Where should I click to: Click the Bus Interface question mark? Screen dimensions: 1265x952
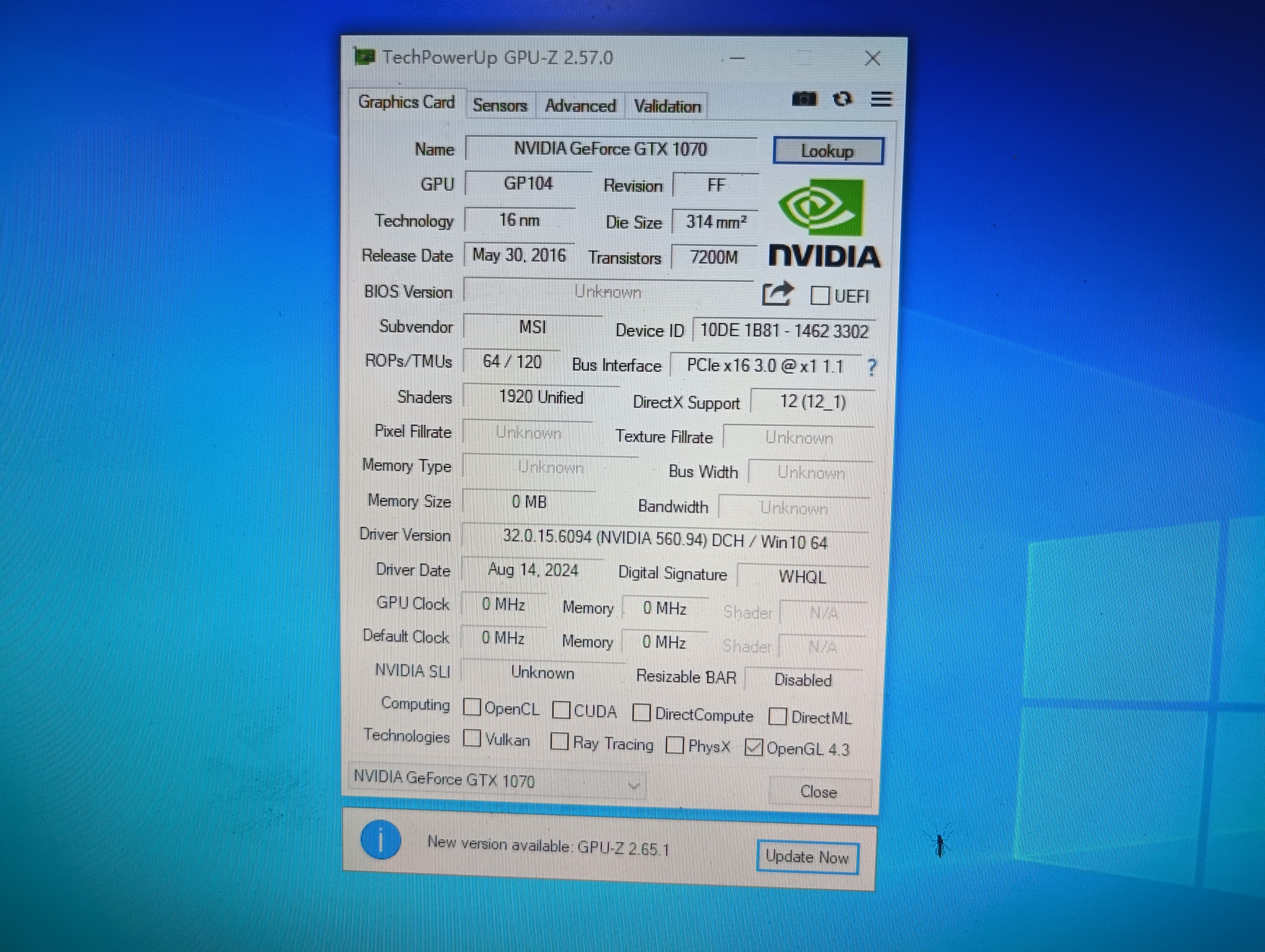pos(872,368)
